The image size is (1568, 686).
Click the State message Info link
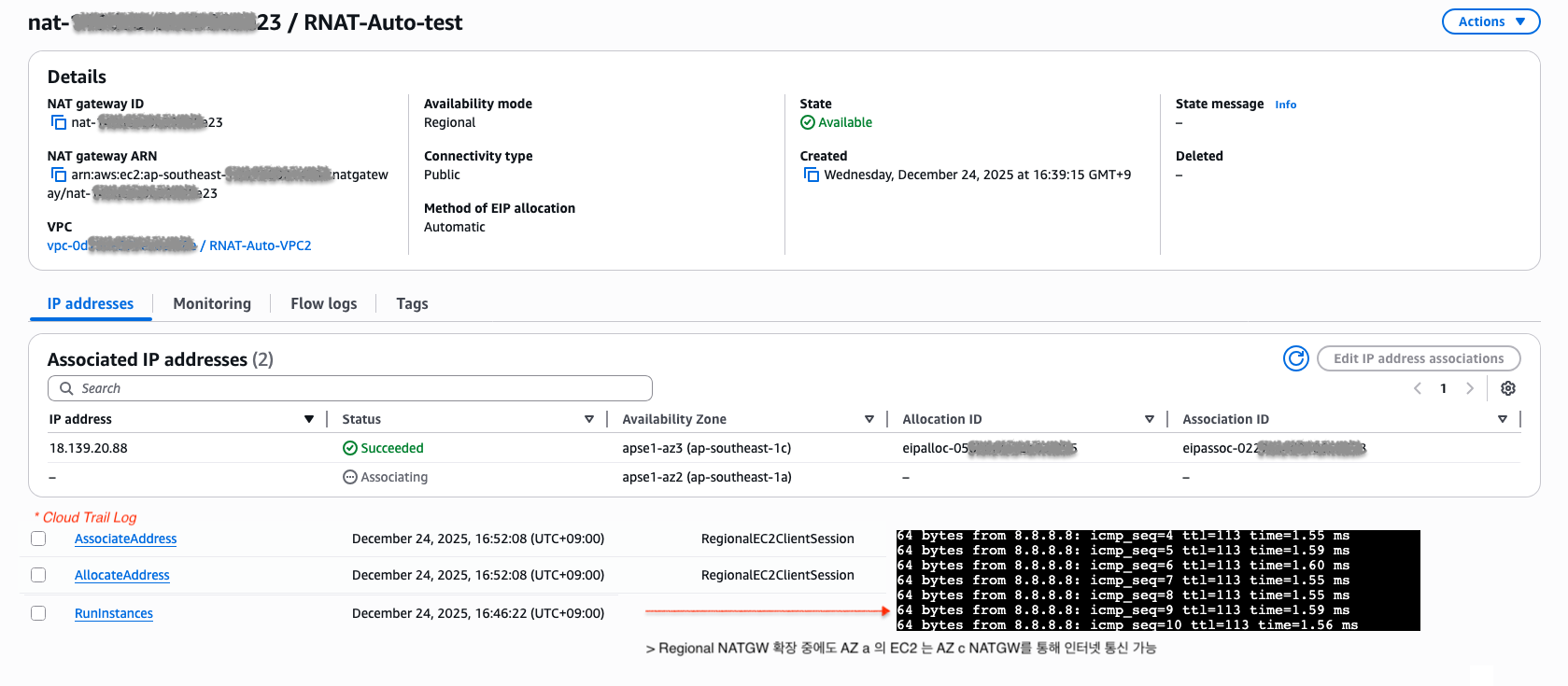[x=1285, y=105]
